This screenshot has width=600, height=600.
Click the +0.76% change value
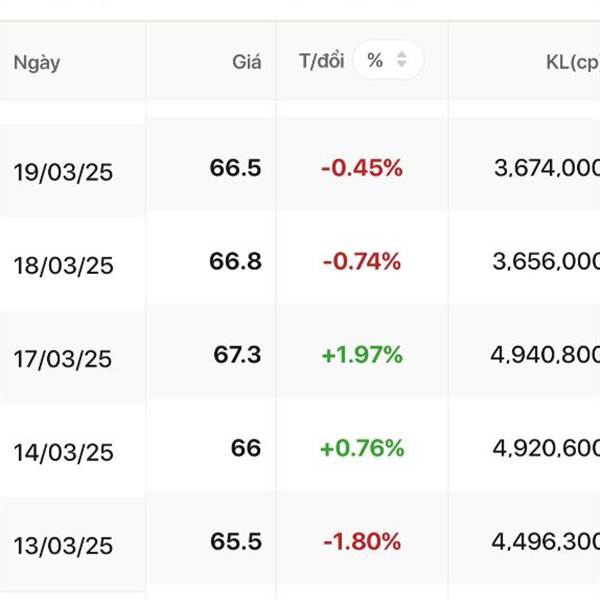click(x=362, y=448)
